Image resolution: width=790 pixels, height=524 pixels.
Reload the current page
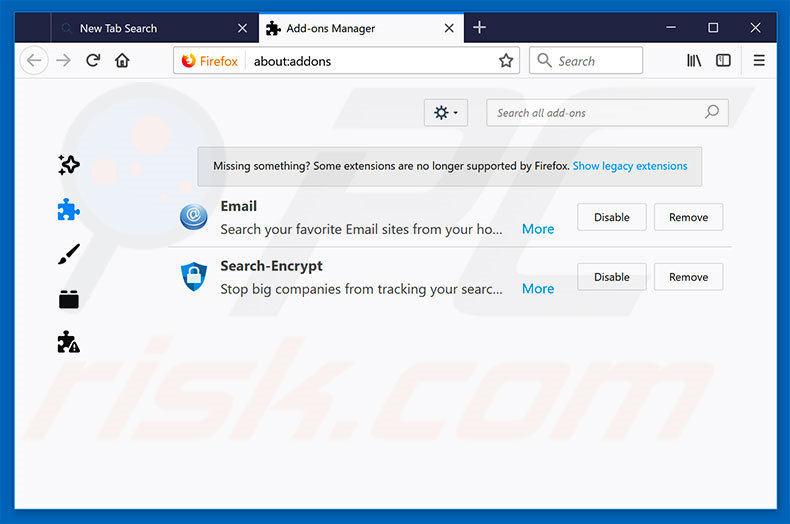point(93,60)
